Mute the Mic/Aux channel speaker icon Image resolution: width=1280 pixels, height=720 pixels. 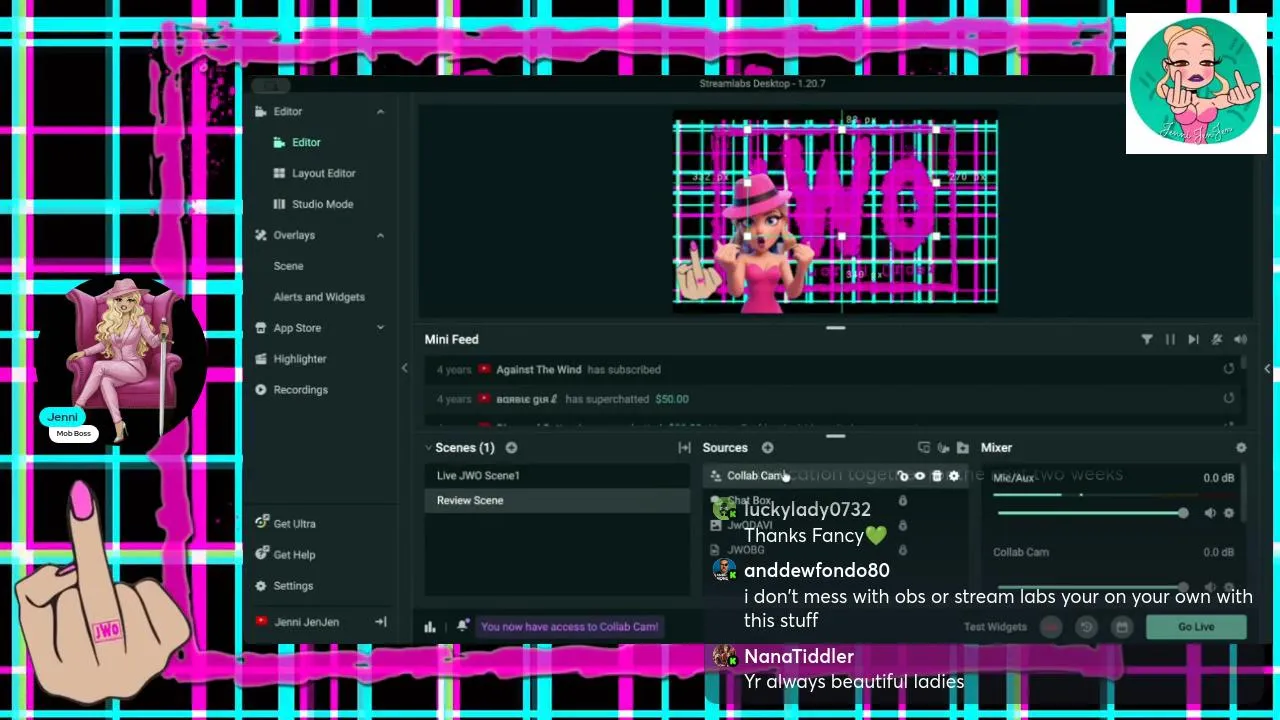click(1210, 513)
